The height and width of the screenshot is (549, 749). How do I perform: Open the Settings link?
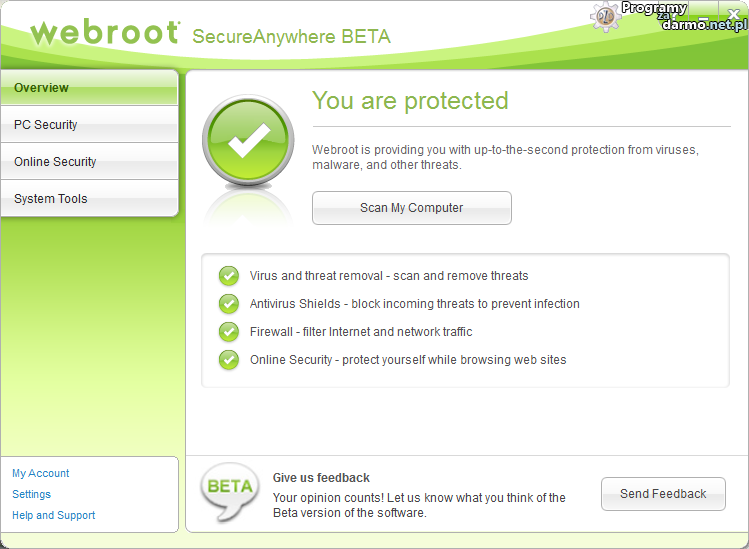pyautogui.click(x=32, y=494)
